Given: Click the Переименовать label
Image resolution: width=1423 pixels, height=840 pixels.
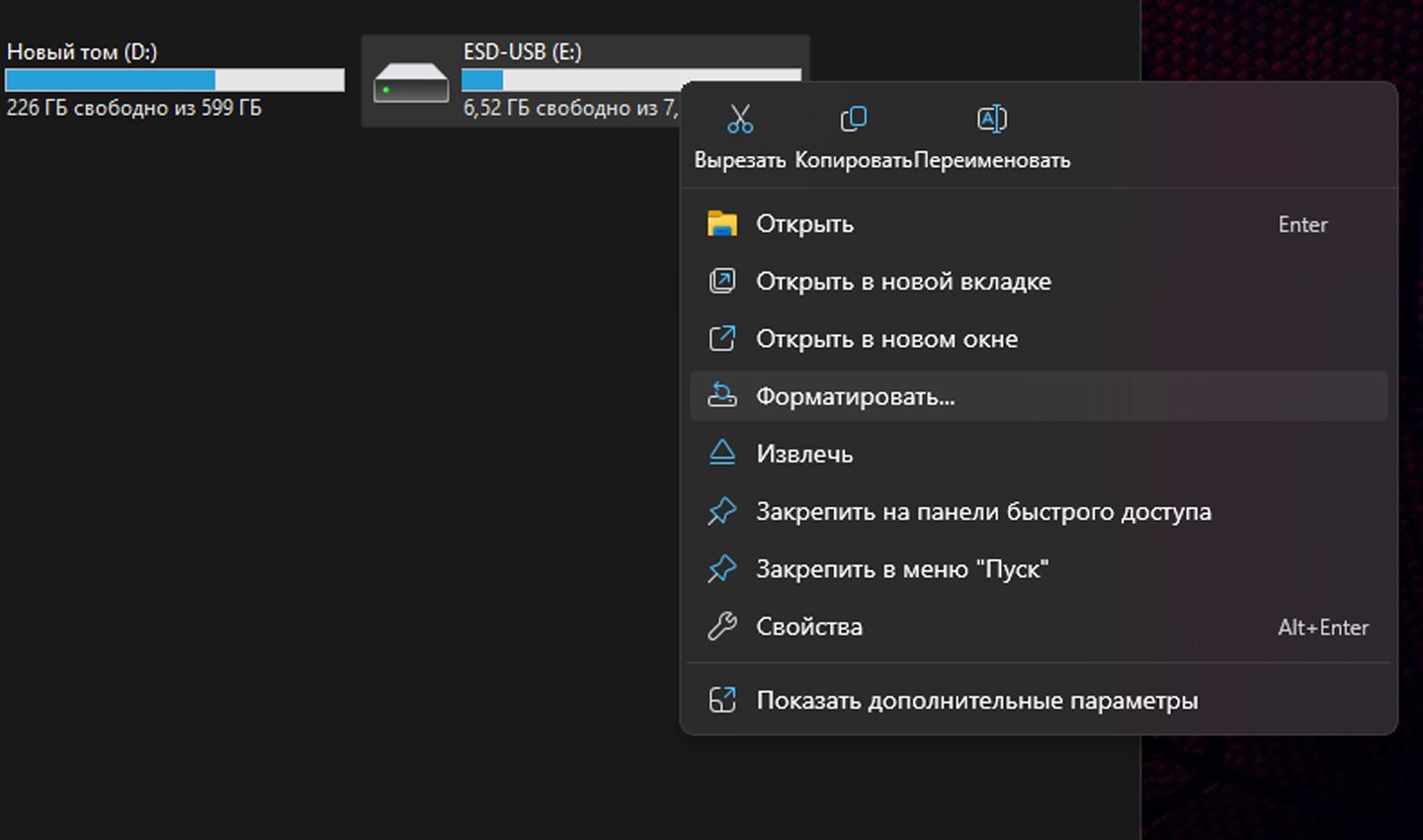Looking at the screenshot, I should (992, 160).
